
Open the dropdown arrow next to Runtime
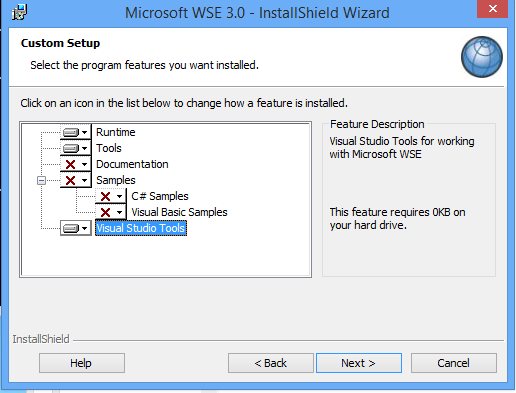[x=85, y=132]
